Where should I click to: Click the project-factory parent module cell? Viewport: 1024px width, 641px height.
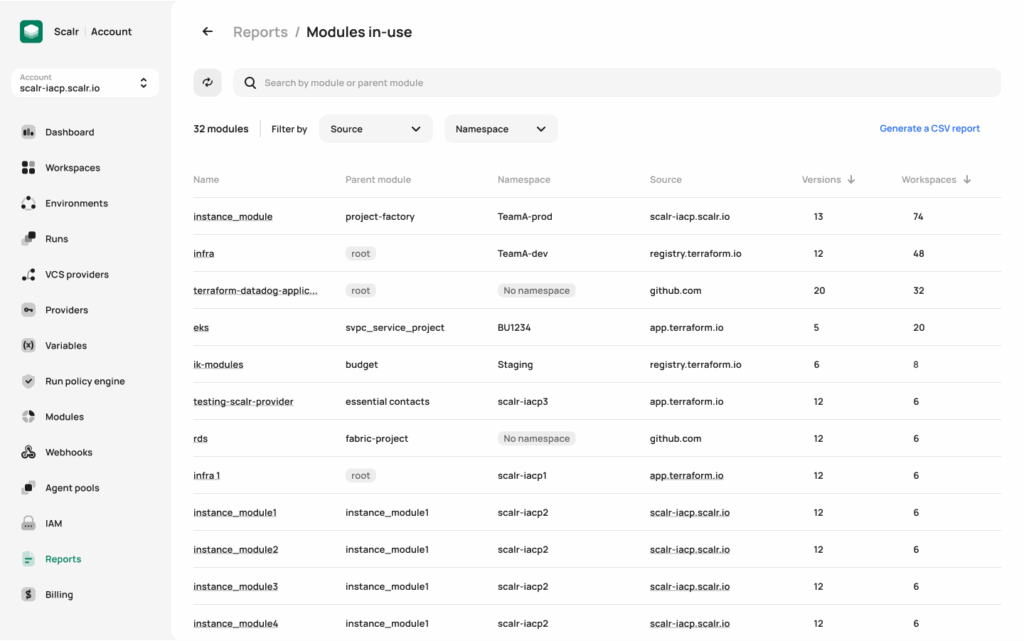click(x=380, y=217)
